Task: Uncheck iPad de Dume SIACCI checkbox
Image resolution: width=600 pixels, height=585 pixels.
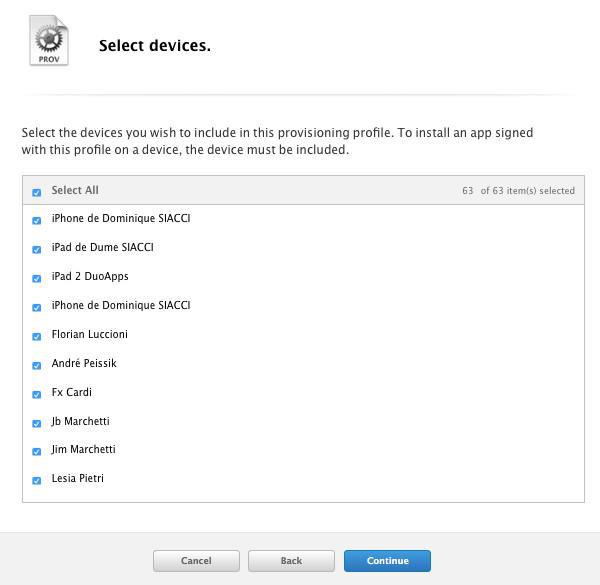Action: pyautogui.click(x=37, y=249)
